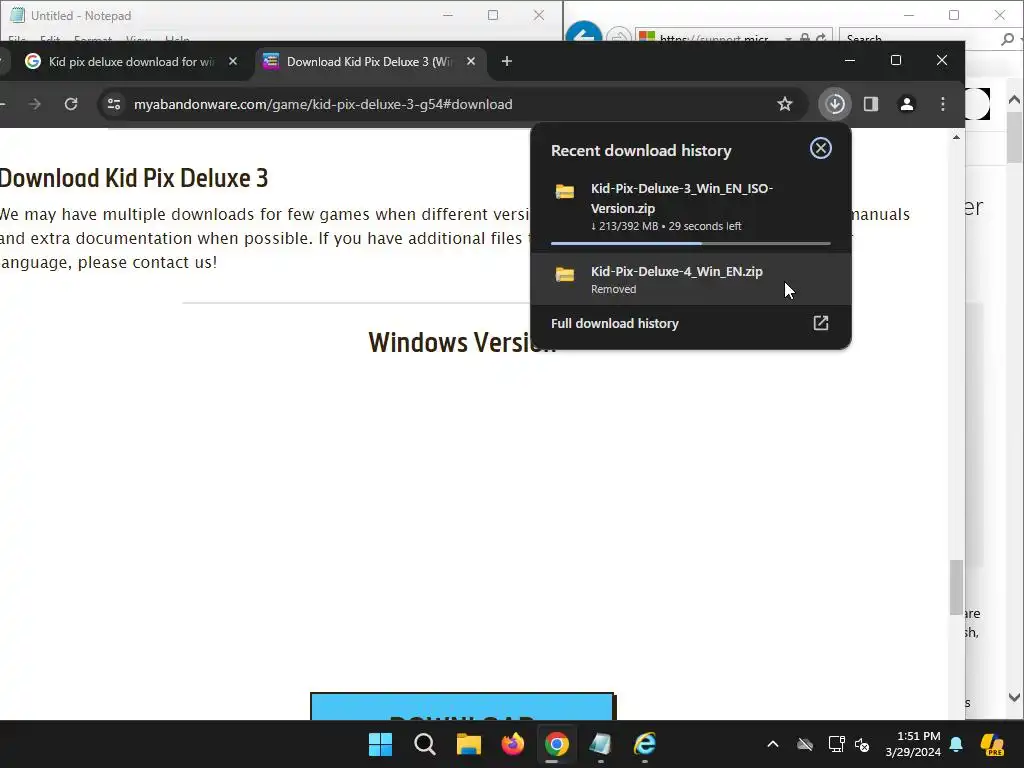
Task: Open File Explorer from taskbar
Action: 468,744
